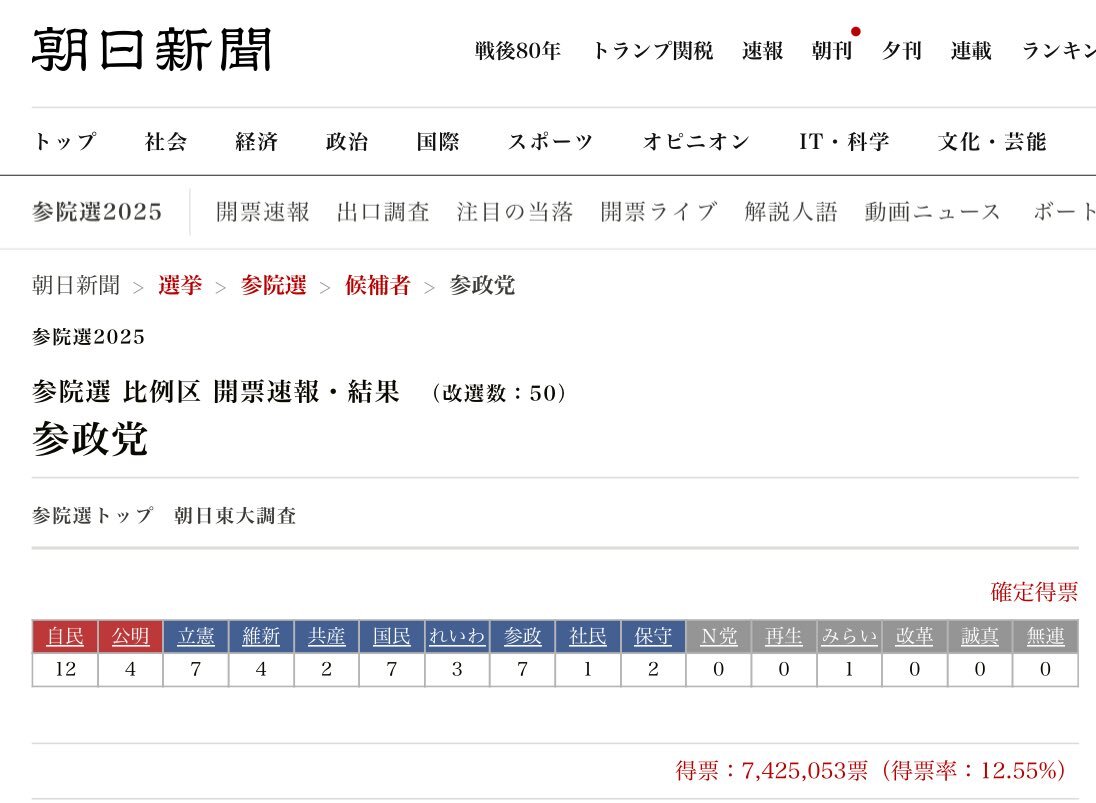1096x803 pixels.
Task: Open the 夕刊 link
Action: (x=902, y=50)
